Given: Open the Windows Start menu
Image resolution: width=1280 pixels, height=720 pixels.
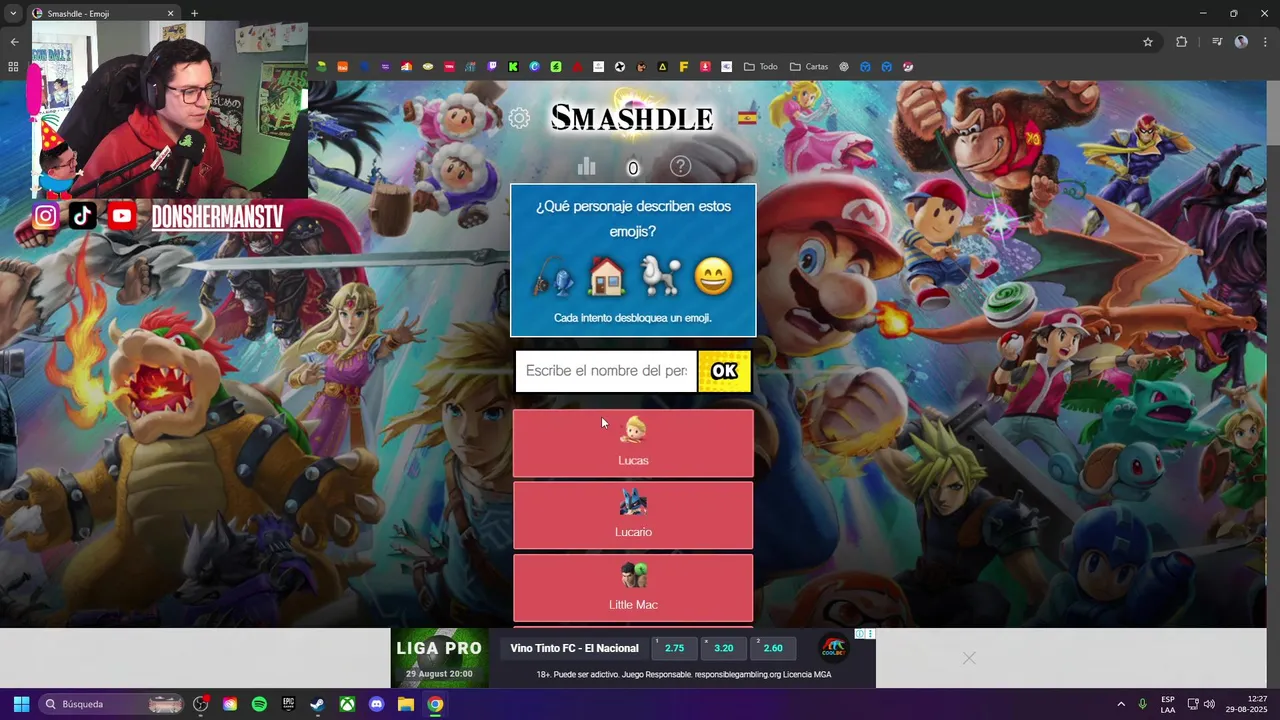Looking at the screenshot, I should coord(21,704).
